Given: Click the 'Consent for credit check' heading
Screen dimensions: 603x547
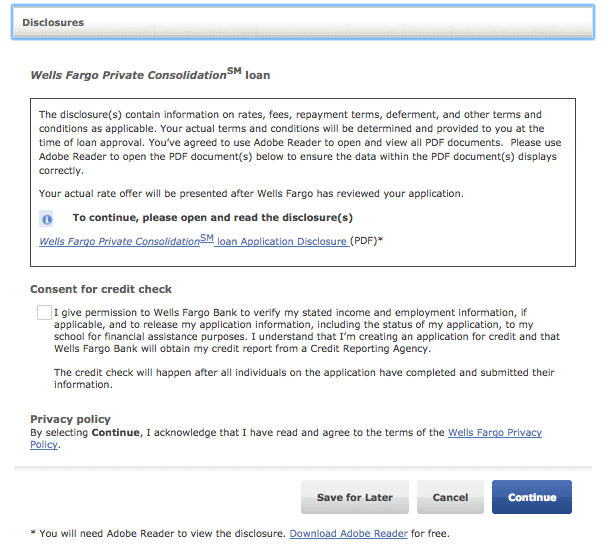Looking at the screenshot, I should pos(101,289).
